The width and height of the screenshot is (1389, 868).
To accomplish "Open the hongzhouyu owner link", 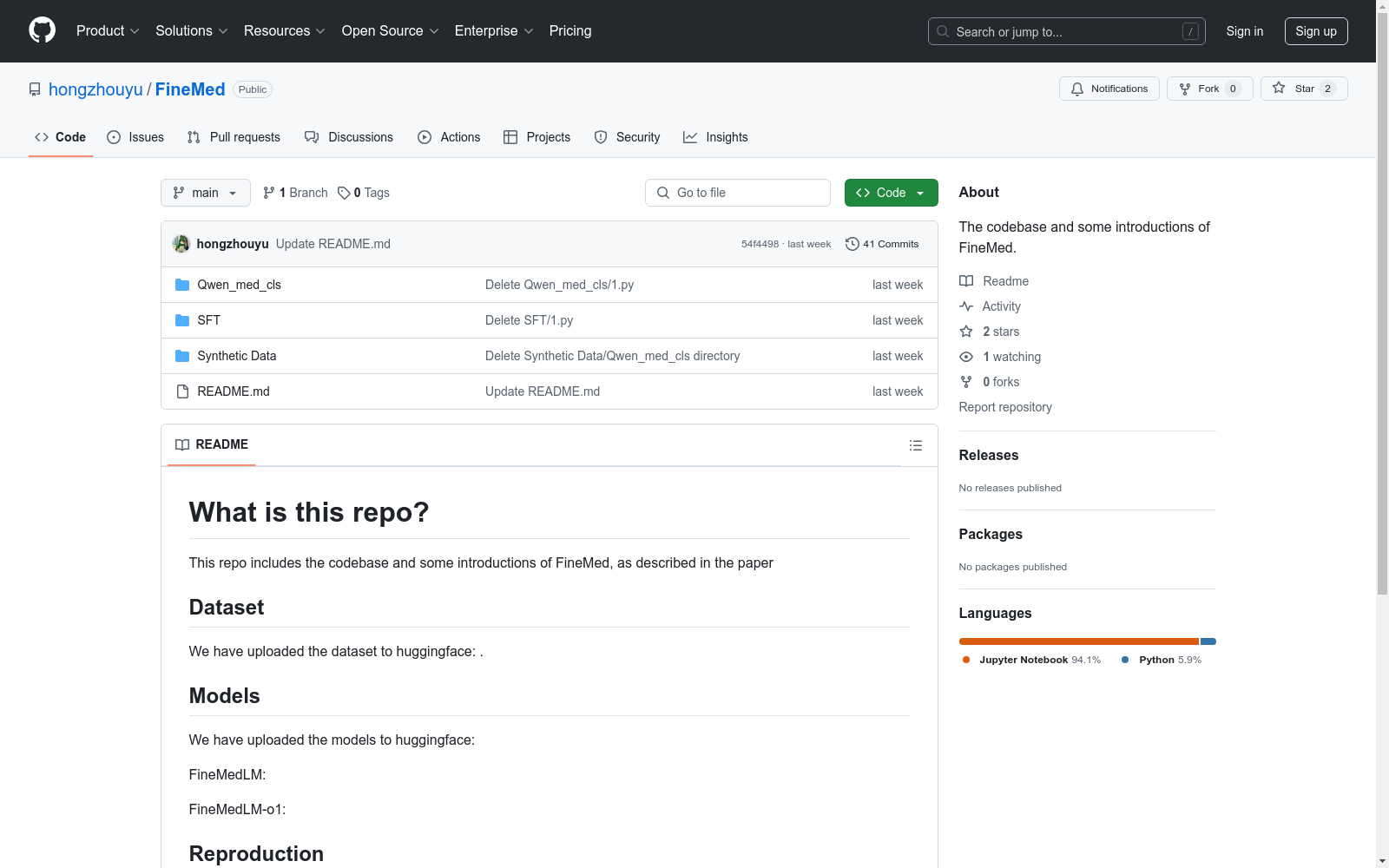I will click(x=95, y=89).
